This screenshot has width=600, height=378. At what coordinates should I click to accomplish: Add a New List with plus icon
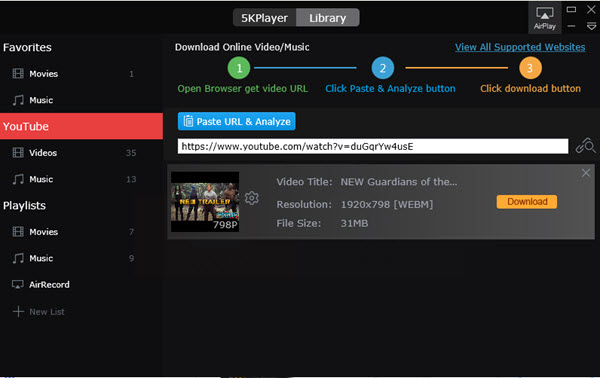(x=38, y=311)
